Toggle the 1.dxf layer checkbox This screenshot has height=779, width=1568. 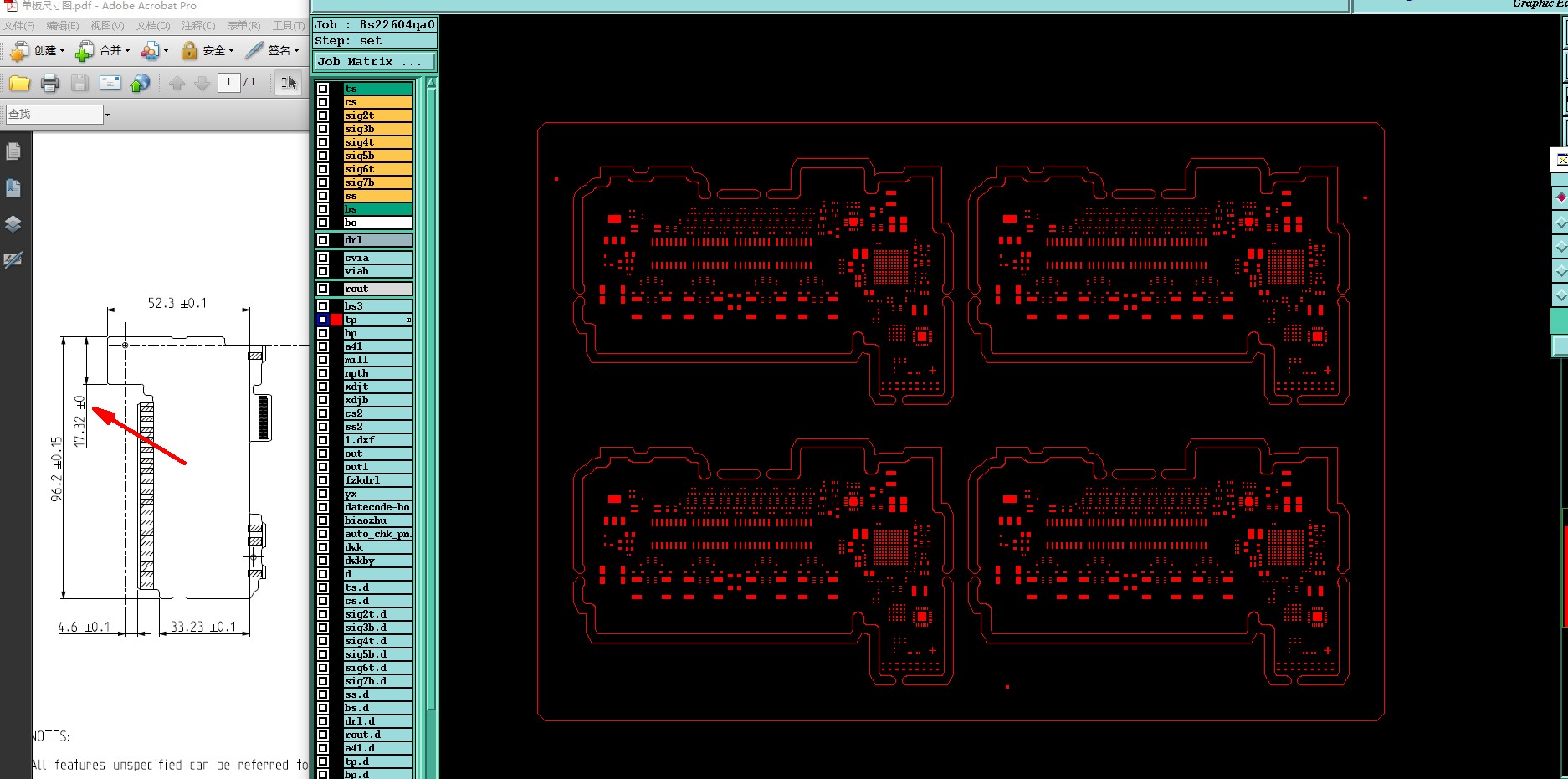[x=323, y=440]
